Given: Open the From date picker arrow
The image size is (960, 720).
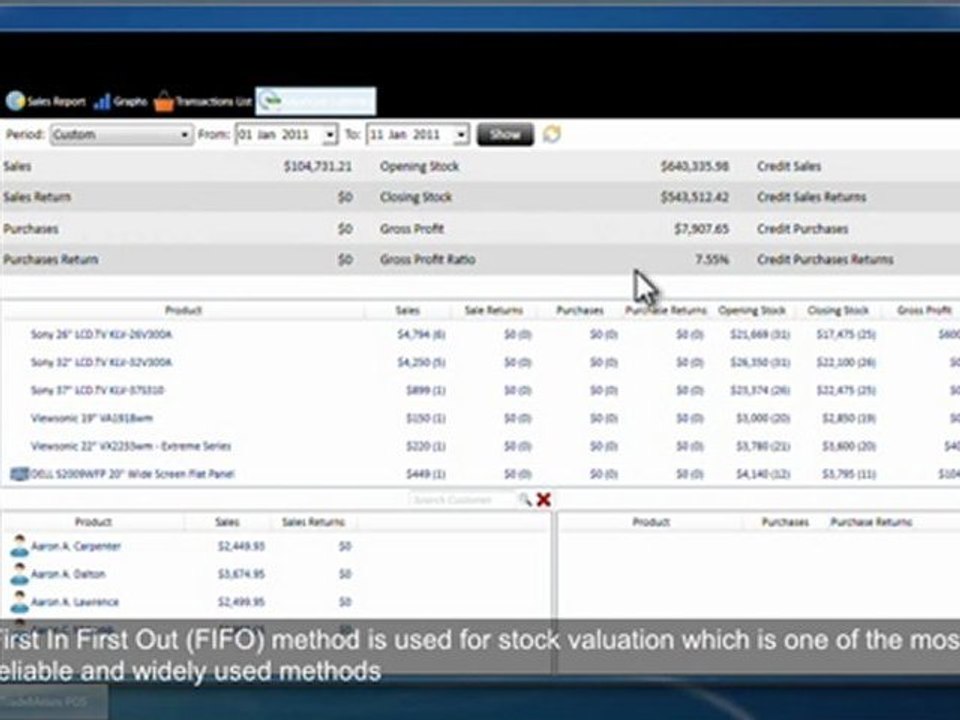Looking at the screenshot, I should [x=330, y=135].
